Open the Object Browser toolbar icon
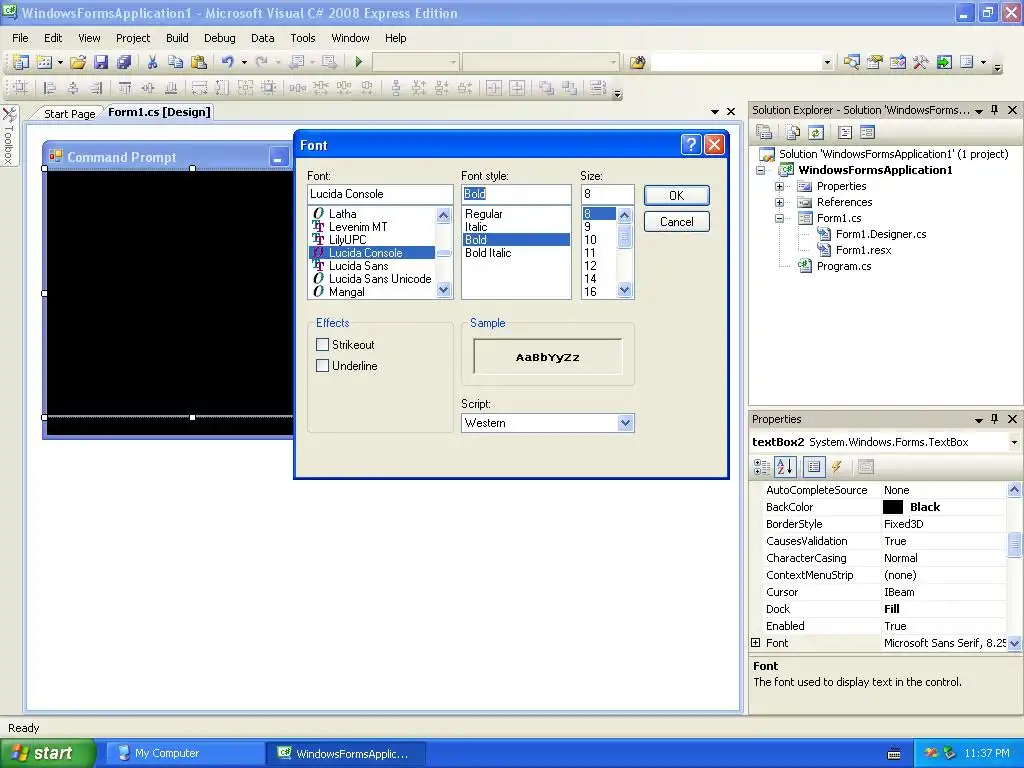This screenshot has height=768, width=1024. [x=898, y=62]
